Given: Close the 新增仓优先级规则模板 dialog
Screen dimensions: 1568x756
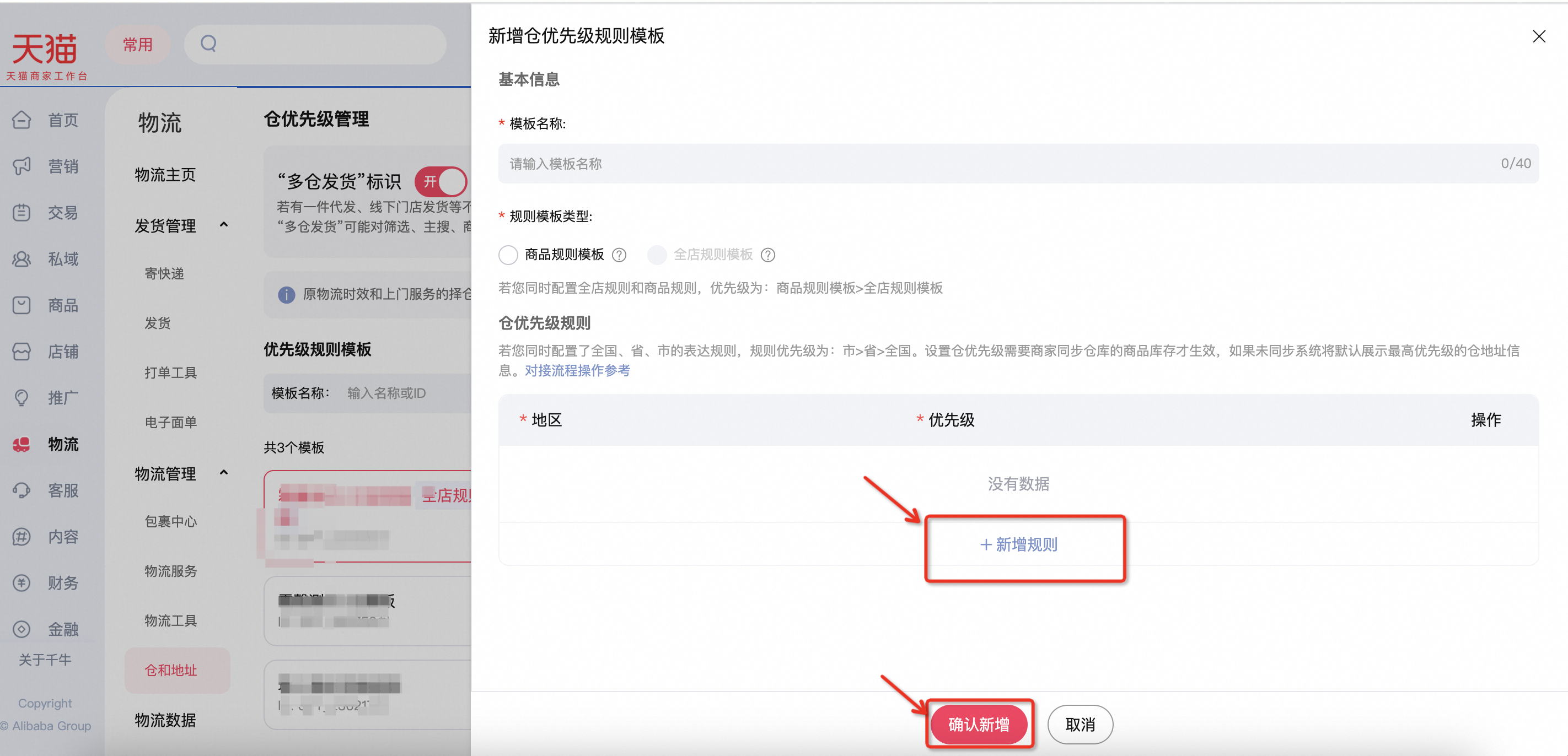Looking at the screenshot, I should coord(1539,36).
